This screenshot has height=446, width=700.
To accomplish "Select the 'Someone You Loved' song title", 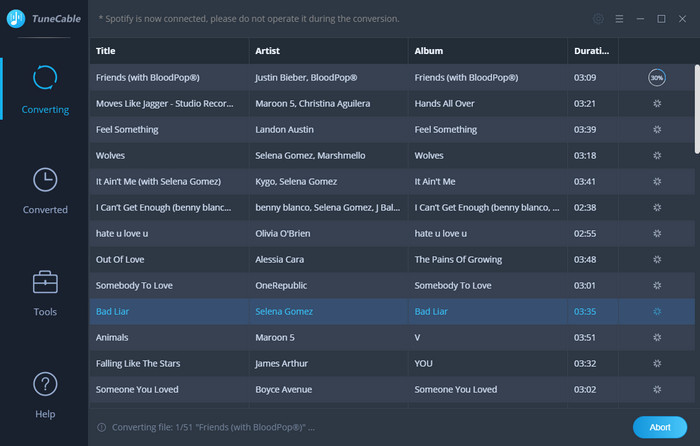I will (x=137, y=389).
